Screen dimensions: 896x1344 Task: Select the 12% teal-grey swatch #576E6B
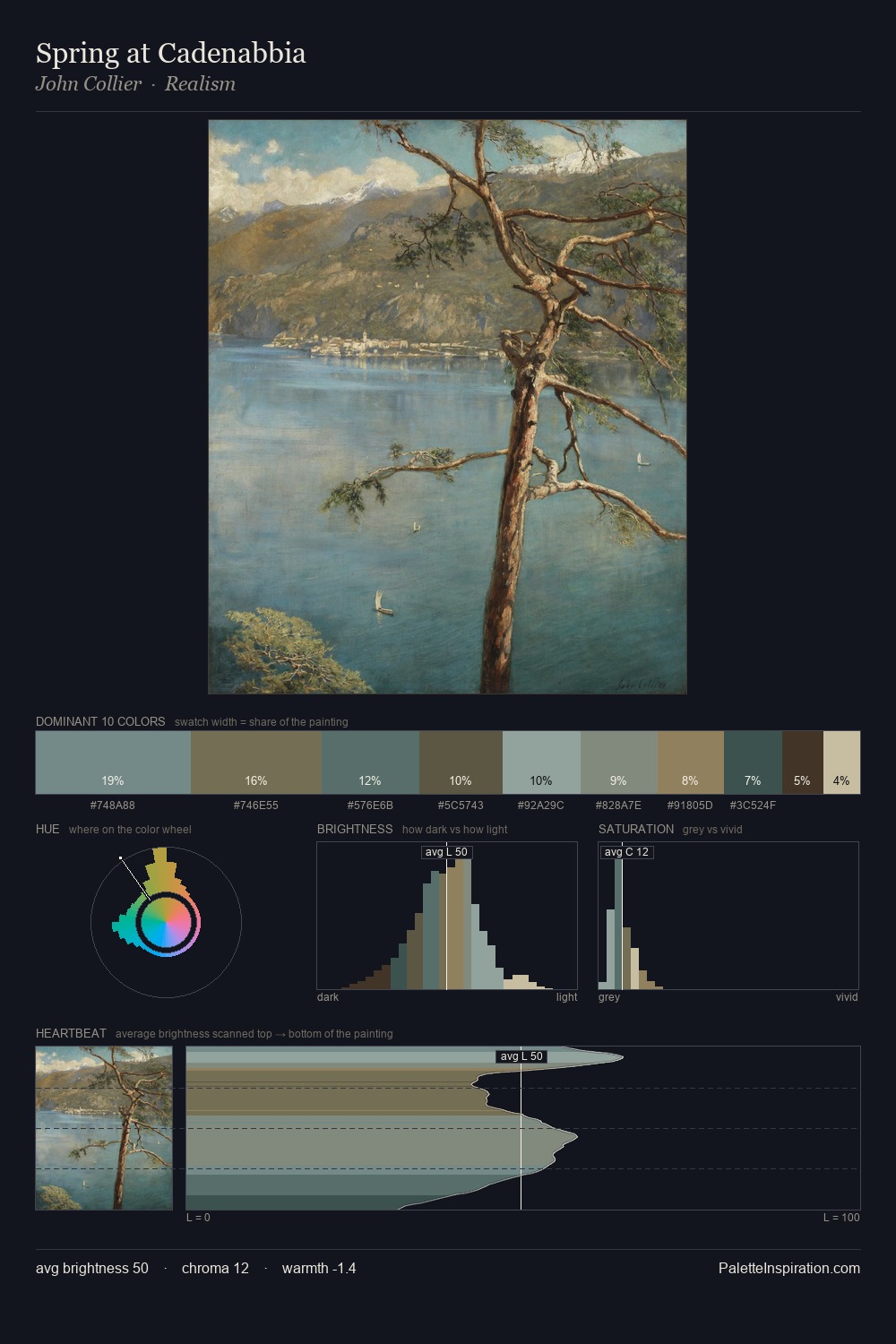370,762
